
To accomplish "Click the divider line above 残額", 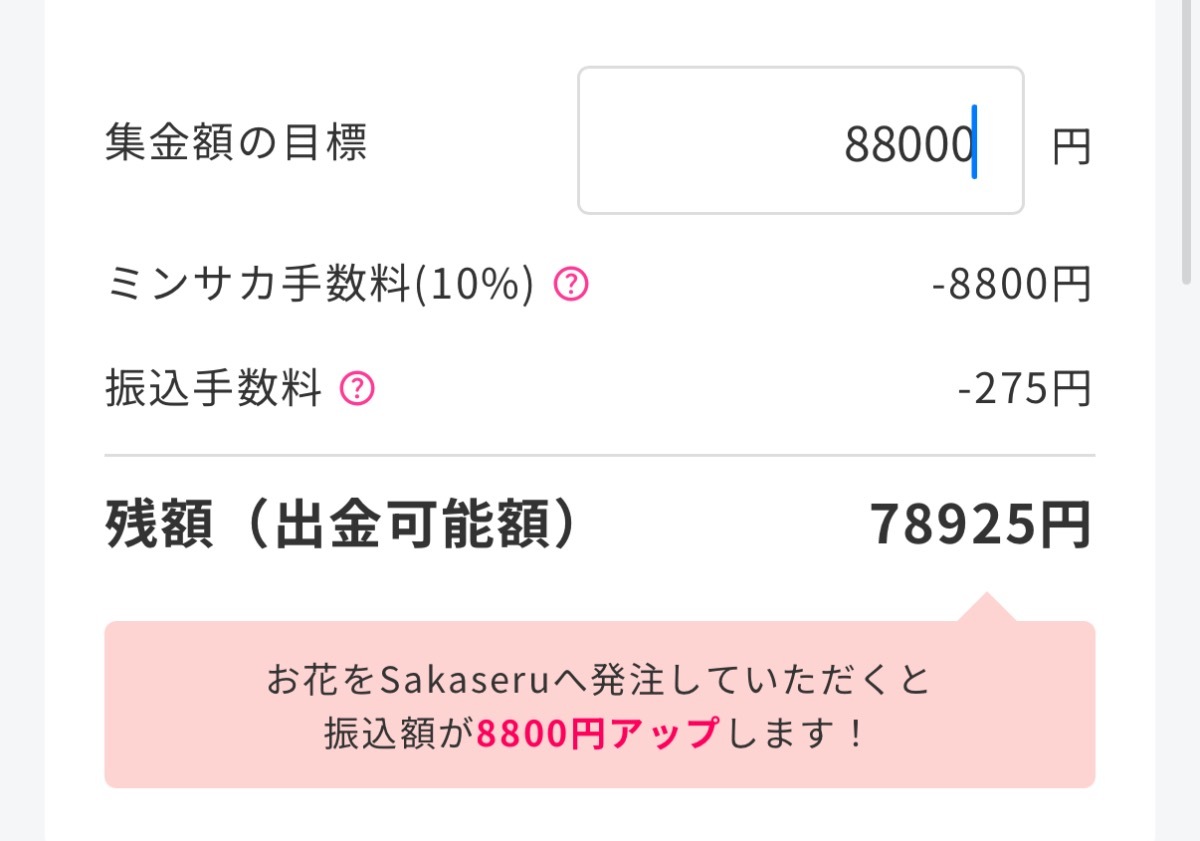I will click(600, 455).
